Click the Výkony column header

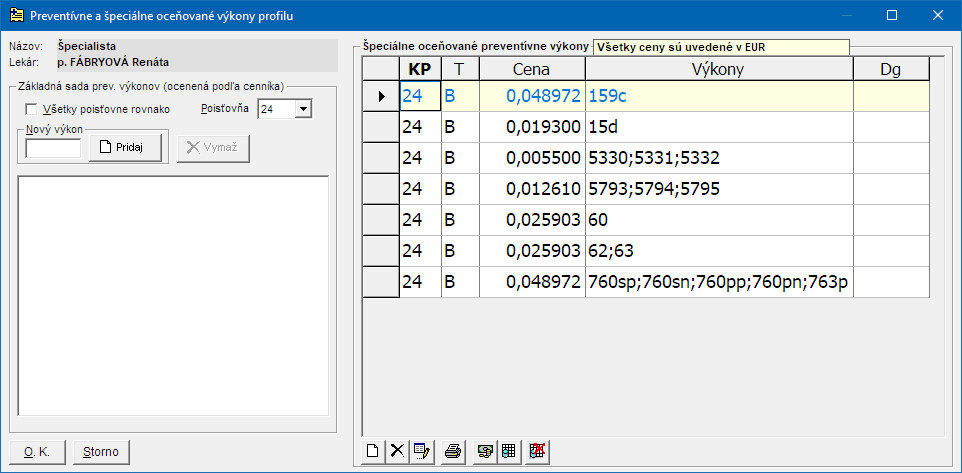pyautogui.click(x=719, y=69)
